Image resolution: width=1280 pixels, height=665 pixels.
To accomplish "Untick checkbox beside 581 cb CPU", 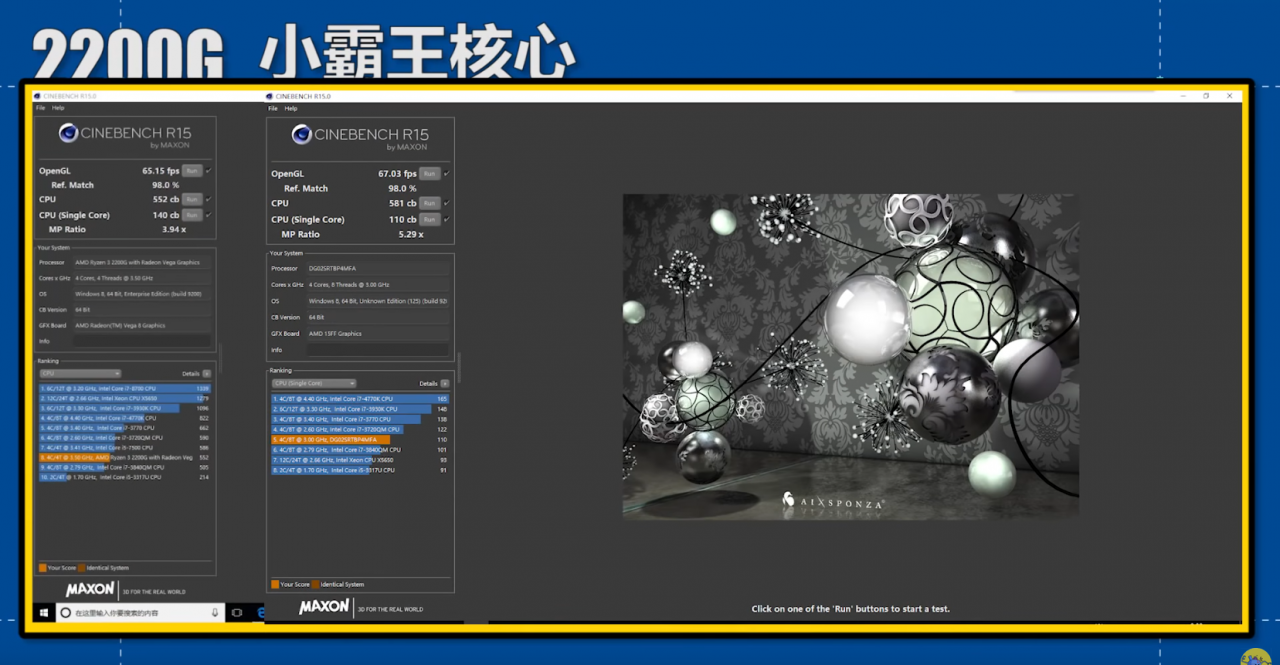I will [446, 204].
